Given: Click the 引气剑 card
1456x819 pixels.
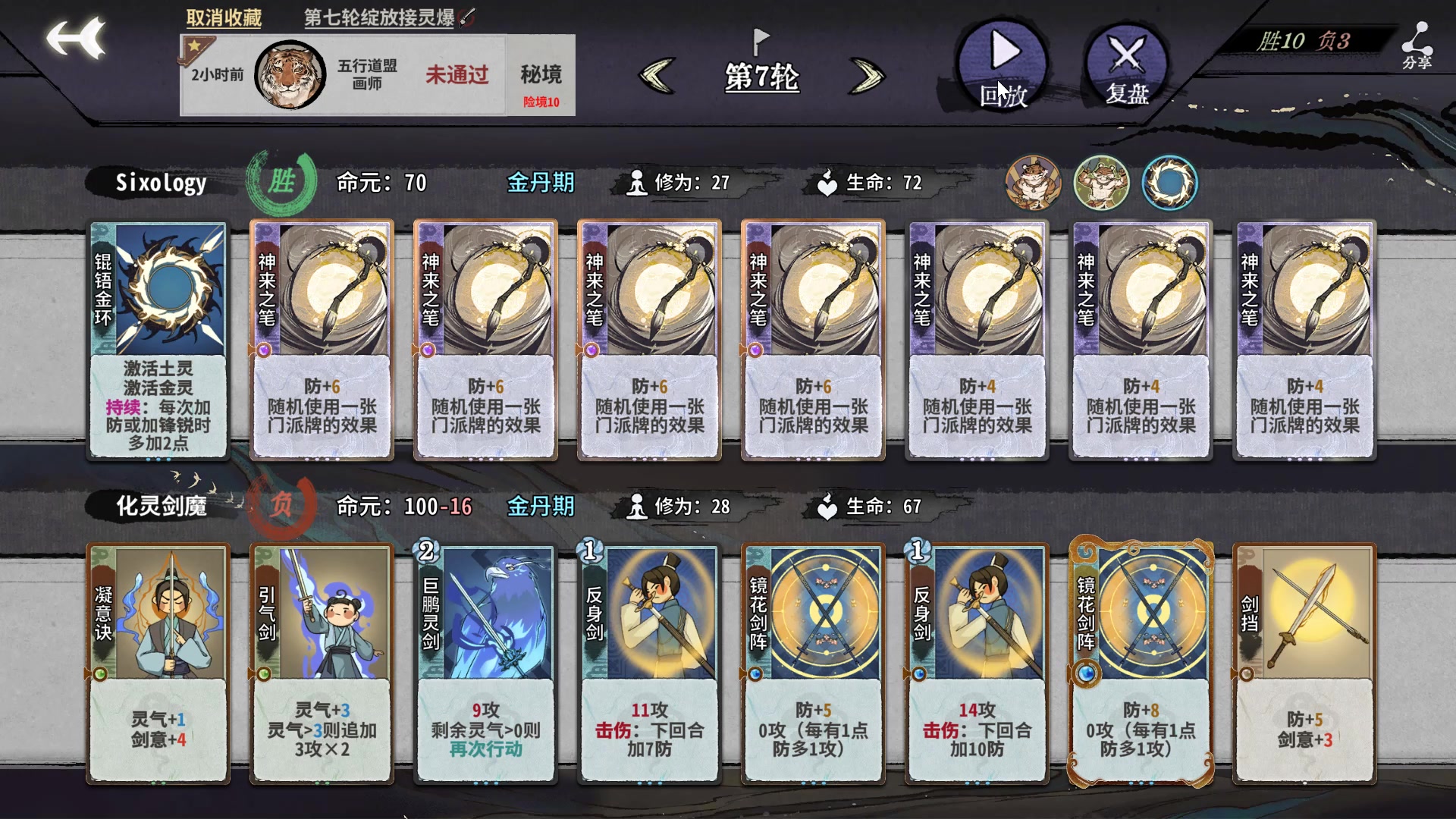Looking at the screenshot, I should (322, 664).
